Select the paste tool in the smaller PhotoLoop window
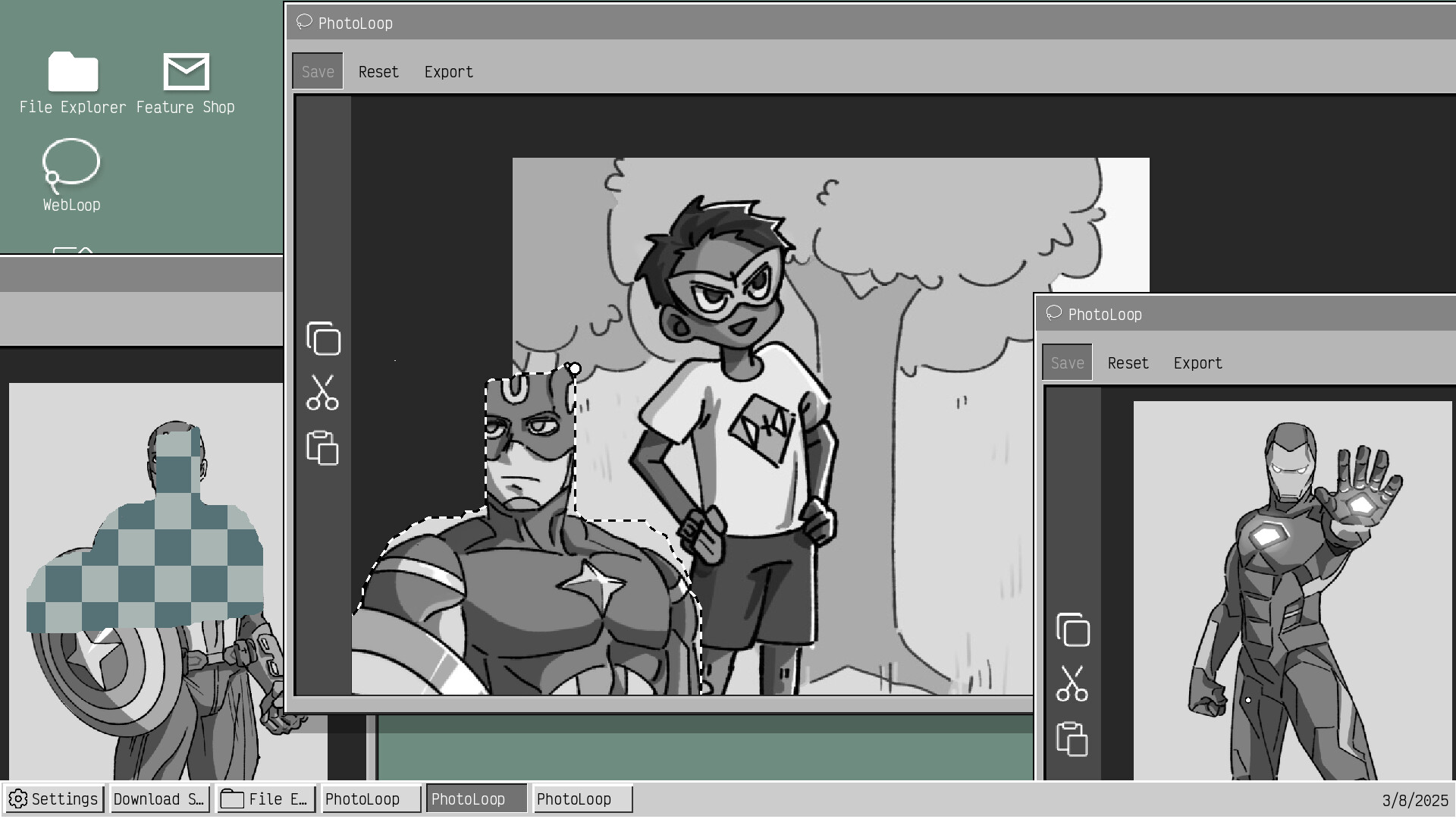 click(1072, 736)
